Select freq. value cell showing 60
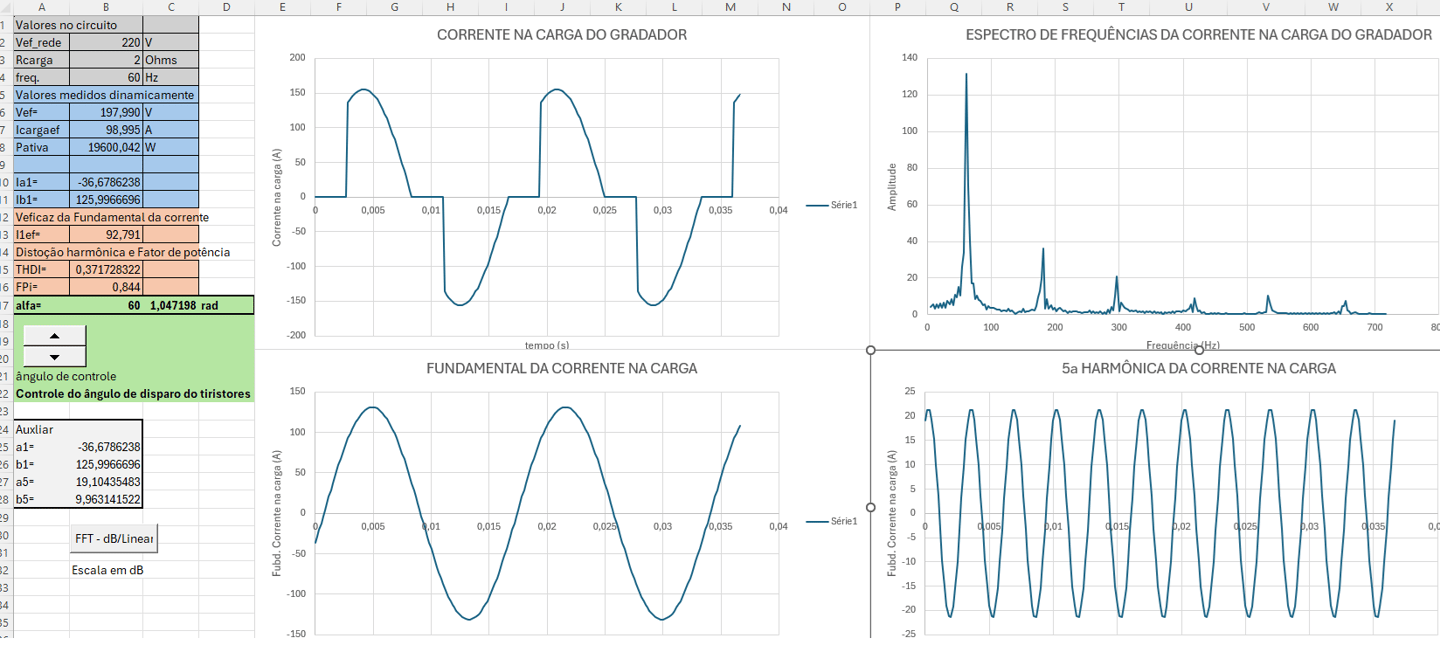Screen dimensions: 1440x648 106,77
